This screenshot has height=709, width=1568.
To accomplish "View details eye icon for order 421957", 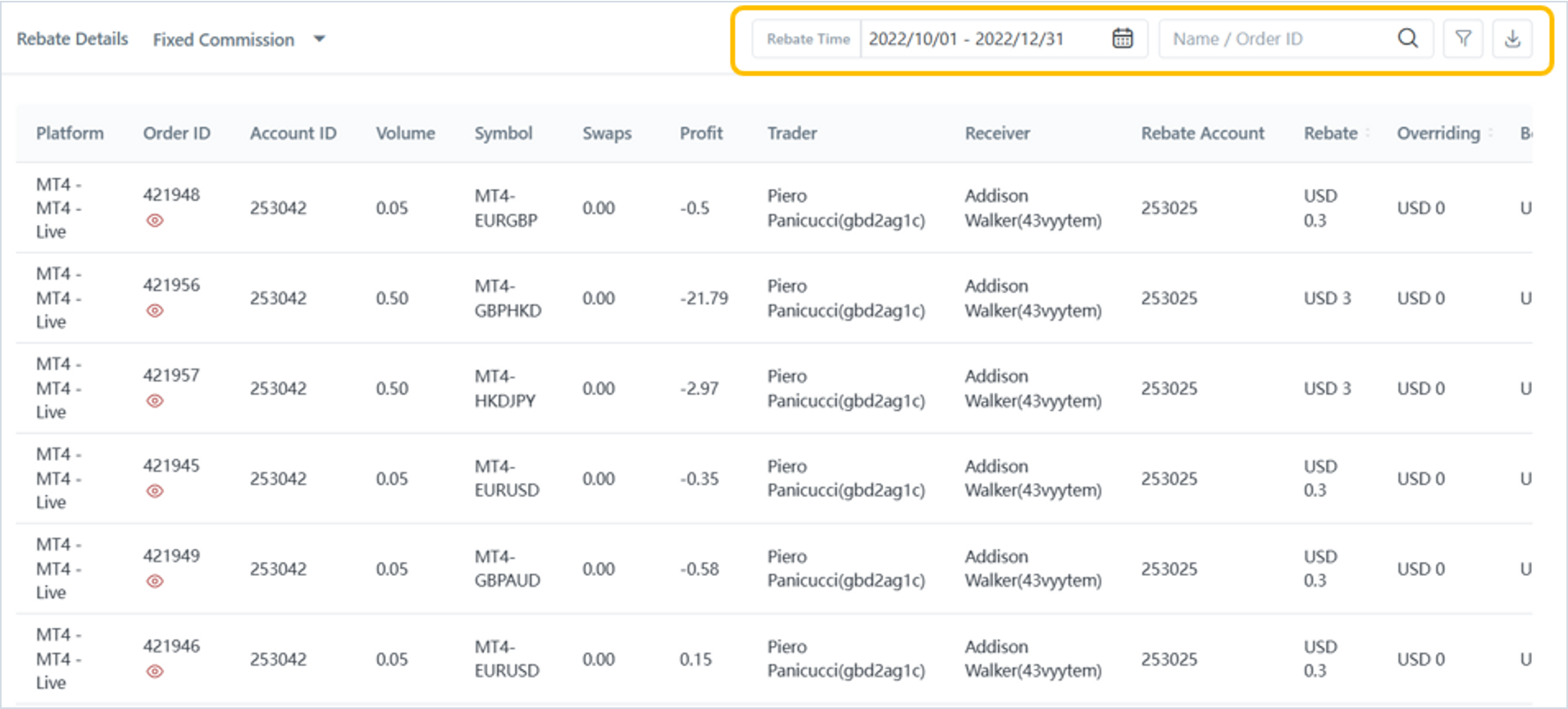I will [155, 401].
